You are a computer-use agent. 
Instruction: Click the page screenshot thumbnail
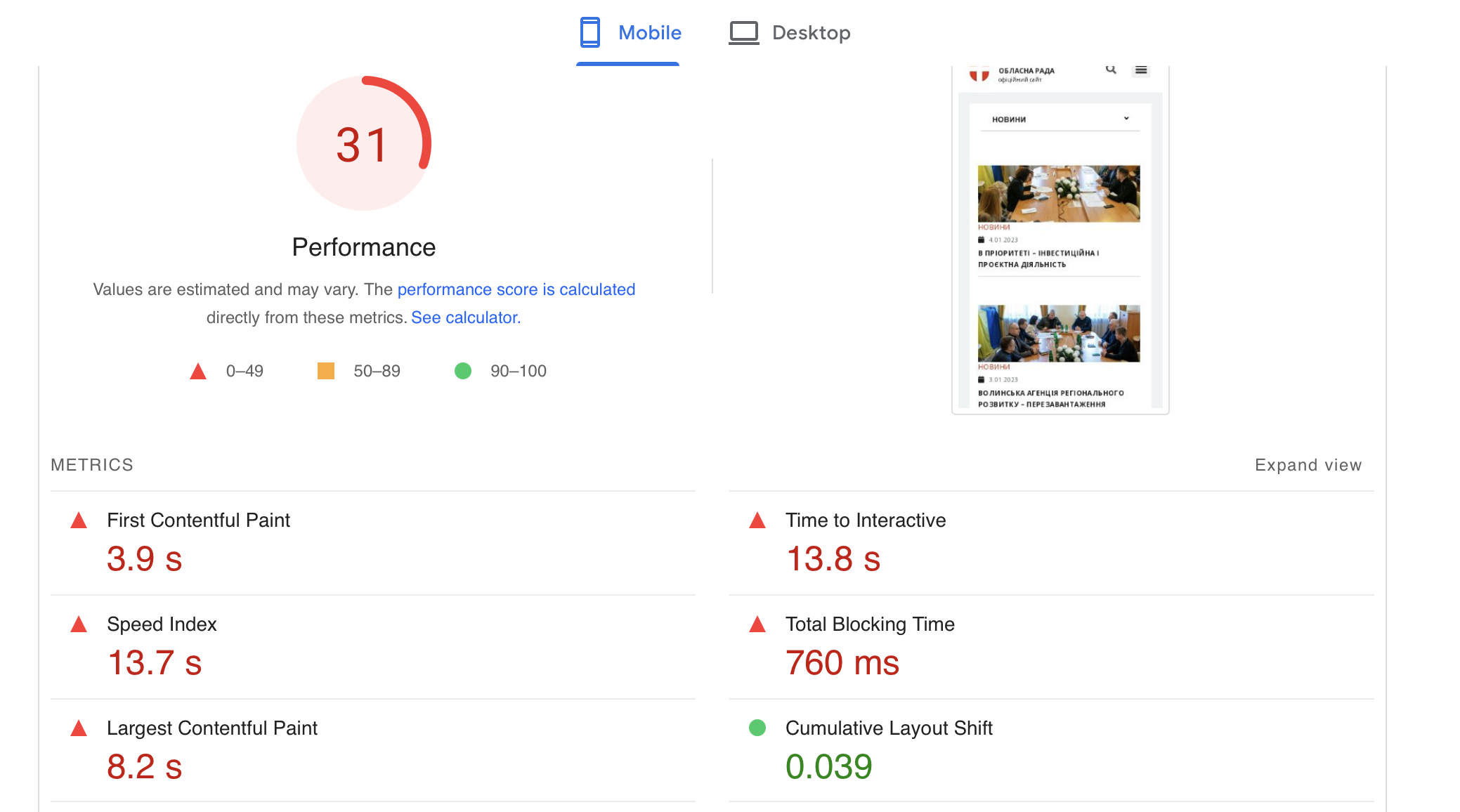coord(1060,239)
